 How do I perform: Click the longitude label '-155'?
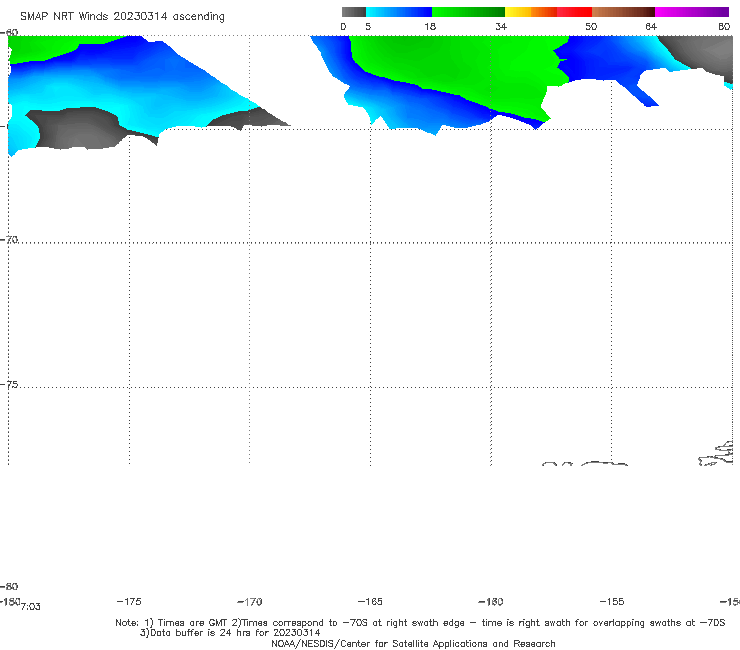(x=612, y=602)
